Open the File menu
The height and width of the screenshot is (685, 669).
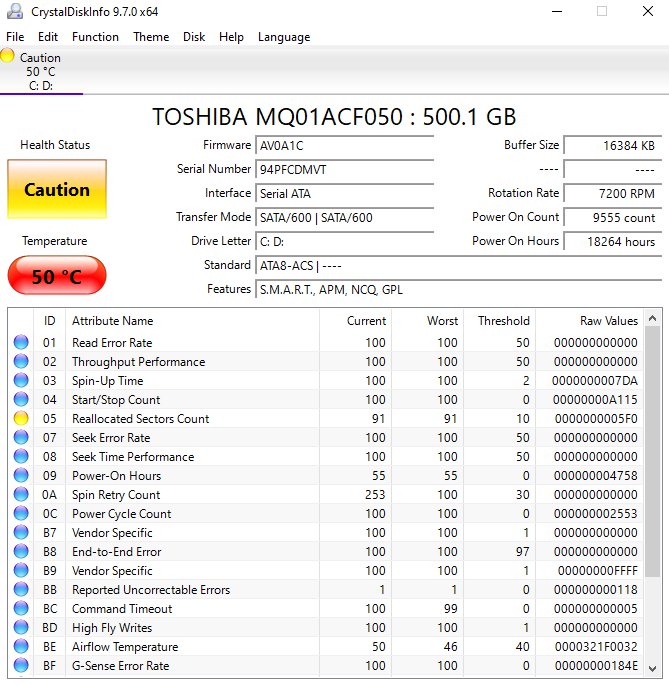point(15,37)
